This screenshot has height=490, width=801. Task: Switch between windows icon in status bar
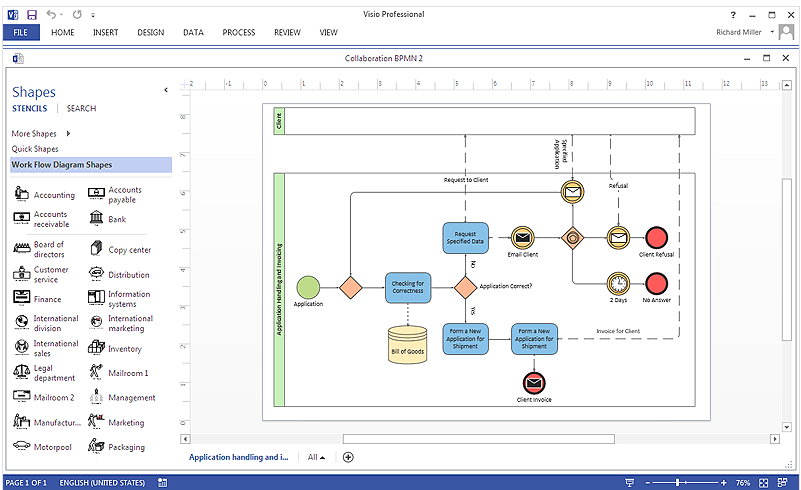pos(784,482)
